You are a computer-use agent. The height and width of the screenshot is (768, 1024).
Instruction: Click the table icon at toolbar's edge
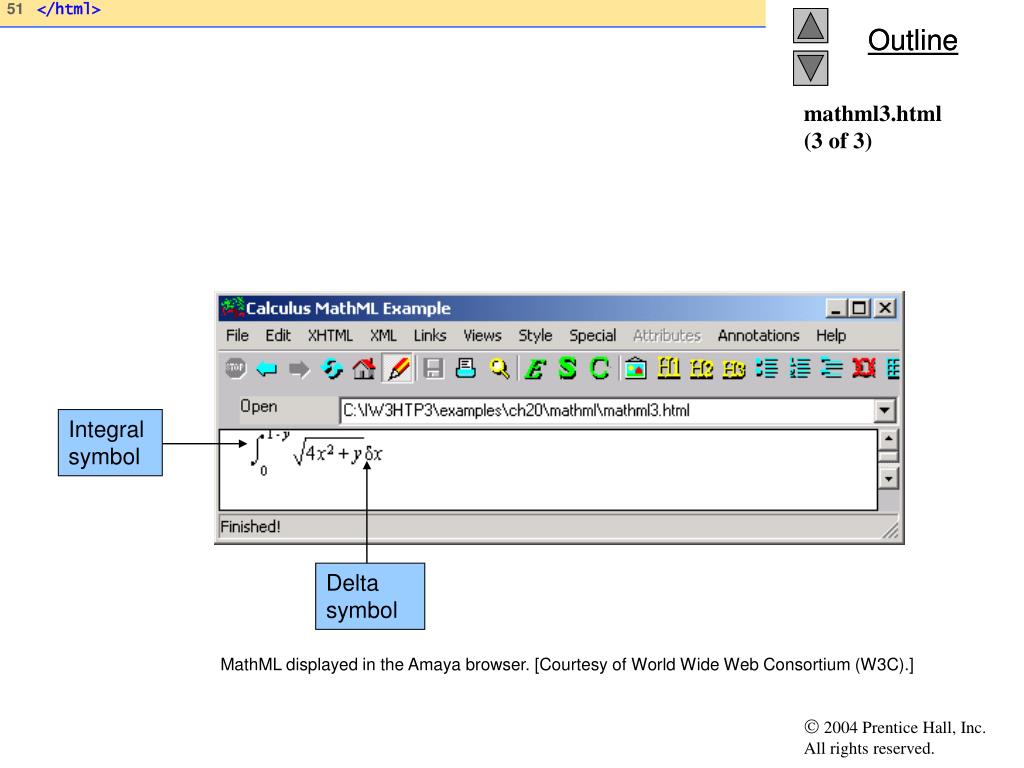[893, 369]
